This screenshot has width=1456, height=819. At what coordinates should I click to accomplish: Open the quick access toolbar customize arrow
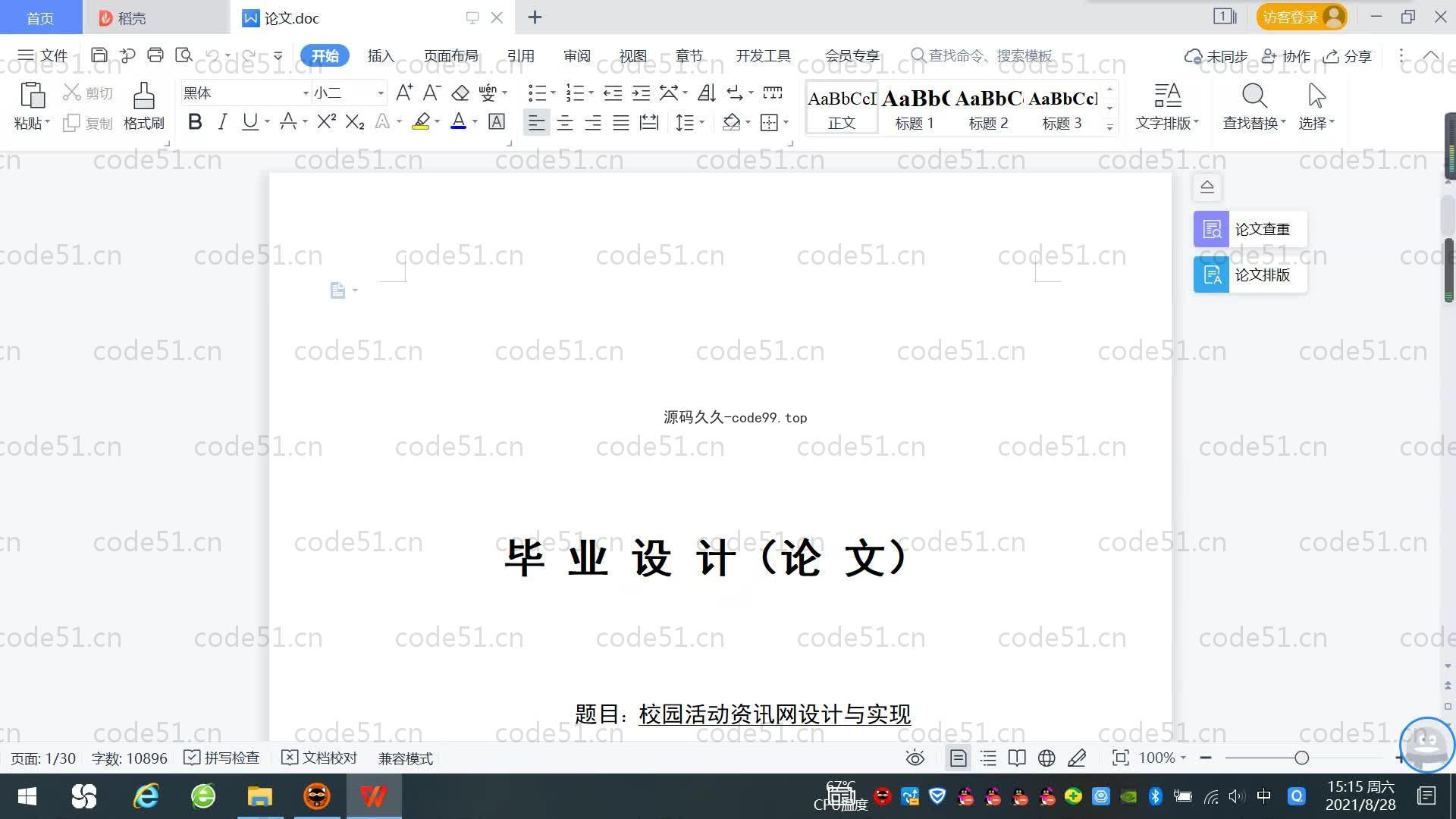[278, 55]
